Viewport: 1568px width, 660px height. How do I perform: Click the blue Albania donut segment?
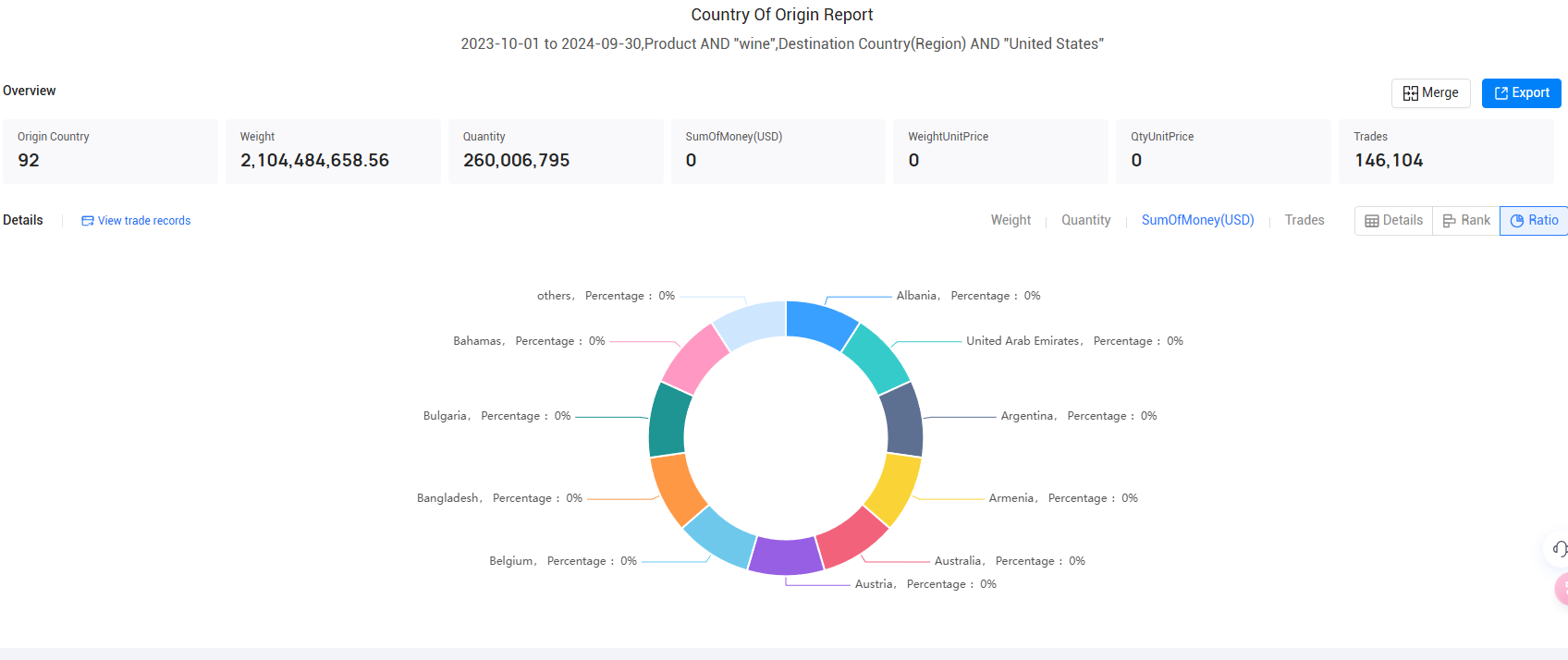[x=819, y=322]
